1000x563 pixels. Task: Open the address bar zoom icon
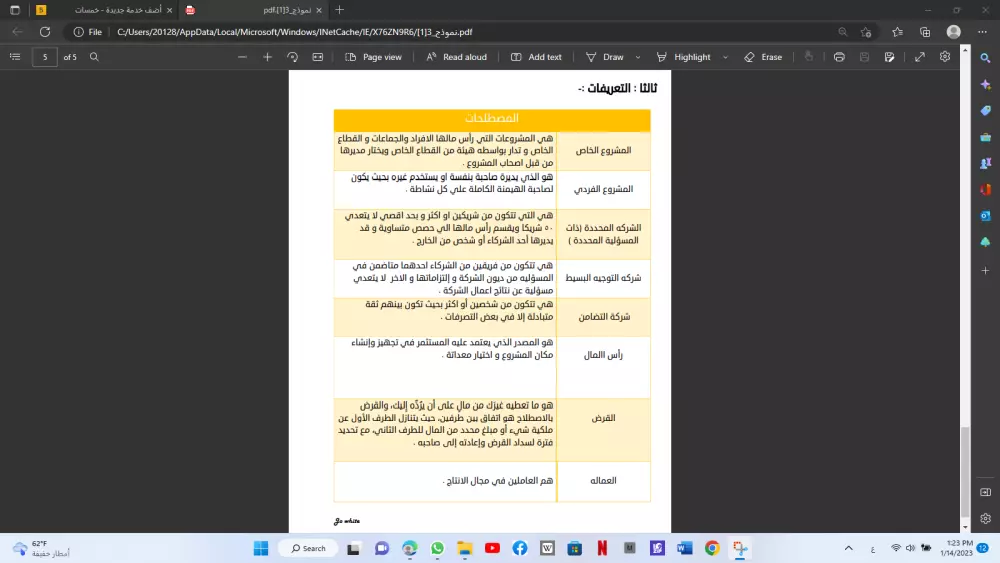click(843, 32)
